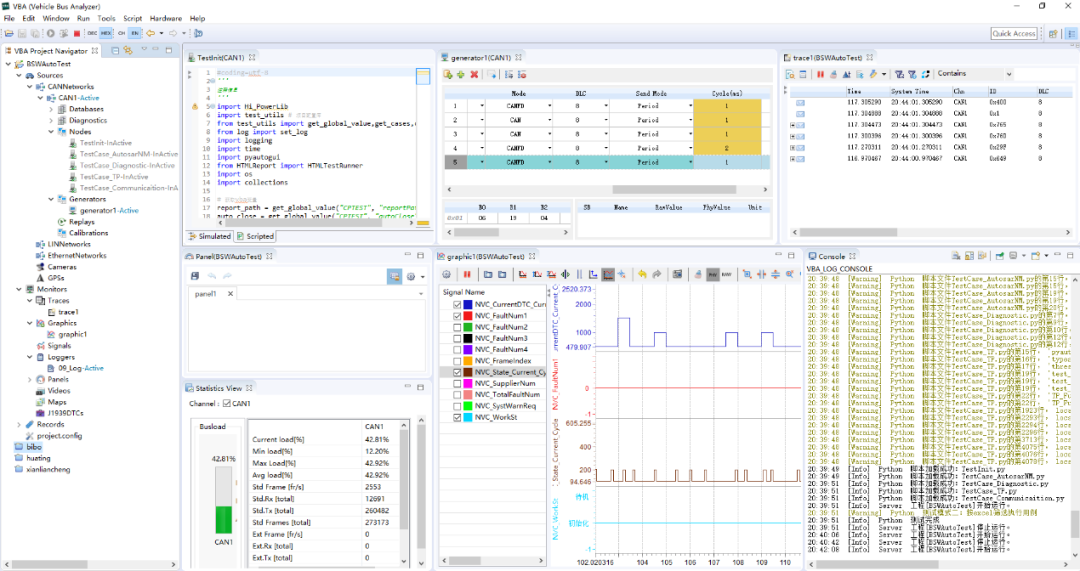Pause the graphic1 plotting
The width and height of the screenshot is (1080, 571).
pyautogui.click(x=467, y=274)
